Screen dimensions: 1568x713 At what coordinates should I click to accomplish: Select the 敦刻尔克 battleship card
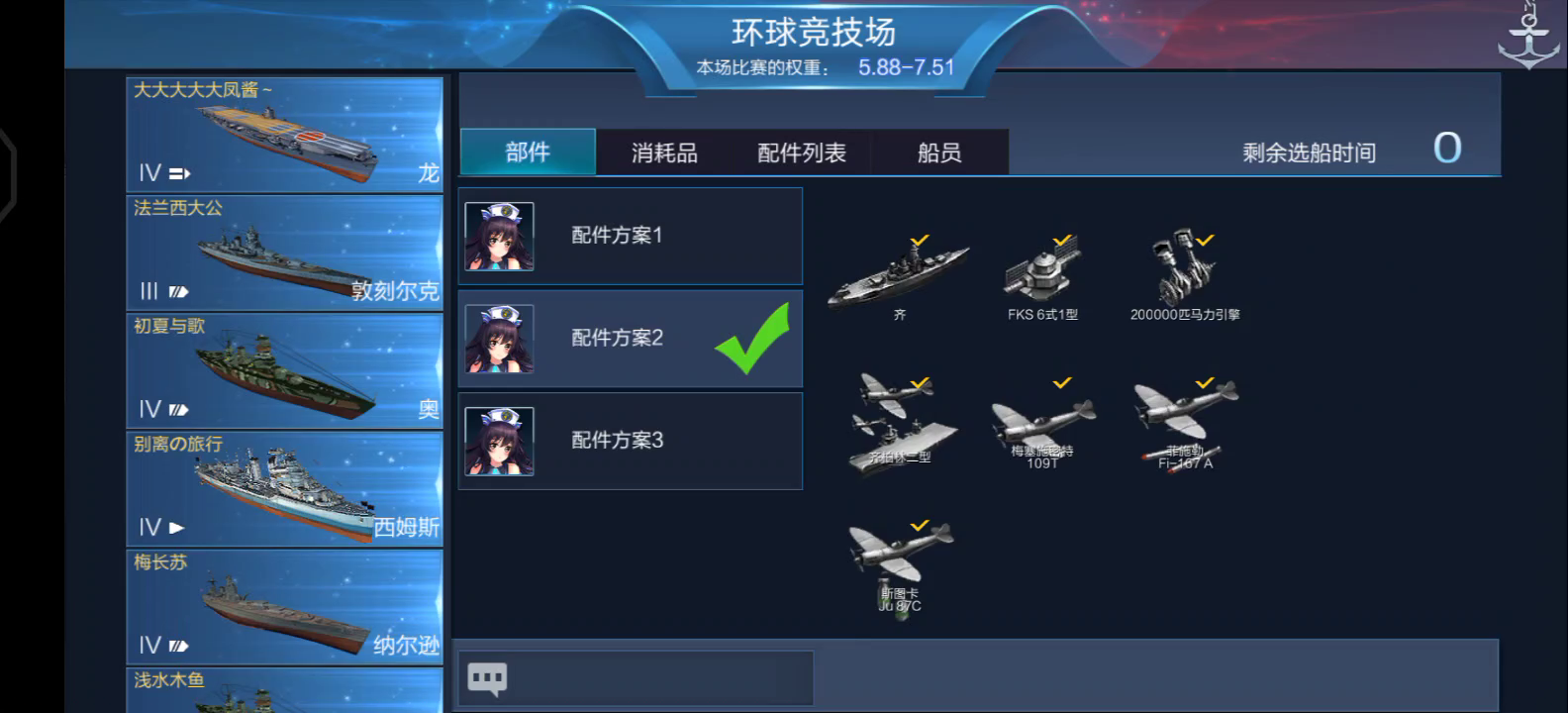pos(284,252)
